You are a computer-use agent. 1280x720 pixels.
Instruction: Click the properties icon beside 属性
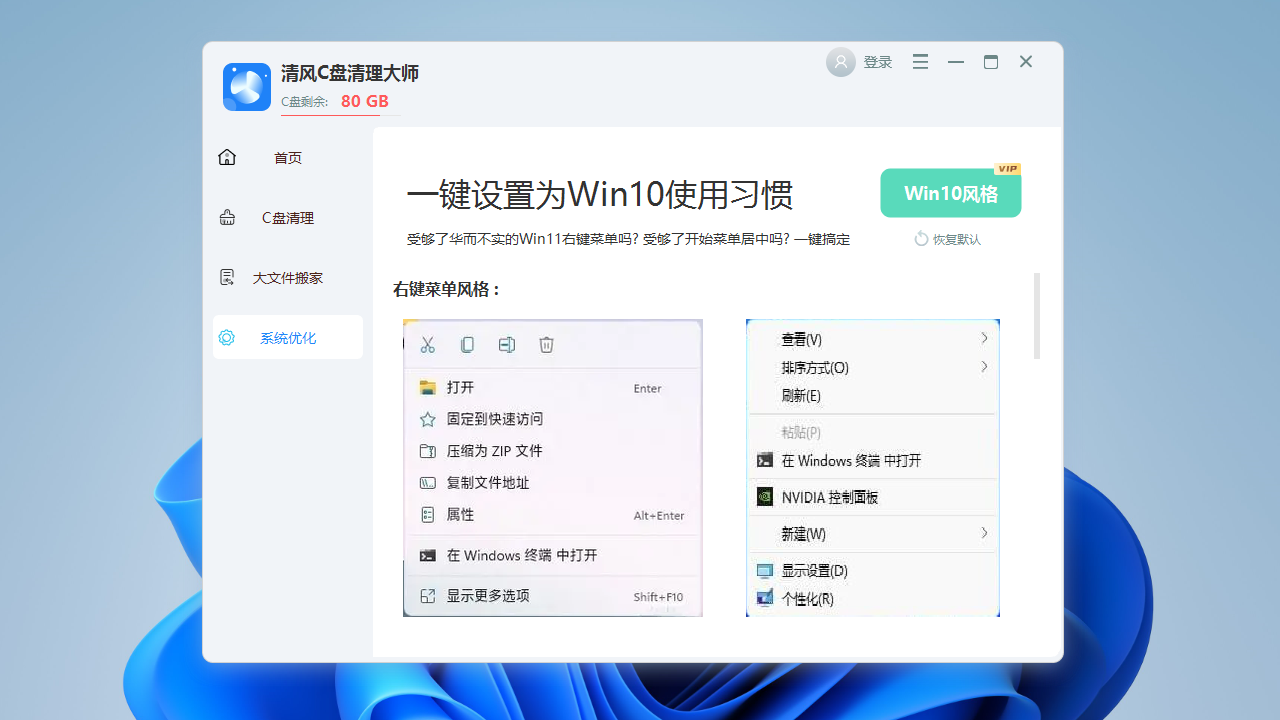428,515
